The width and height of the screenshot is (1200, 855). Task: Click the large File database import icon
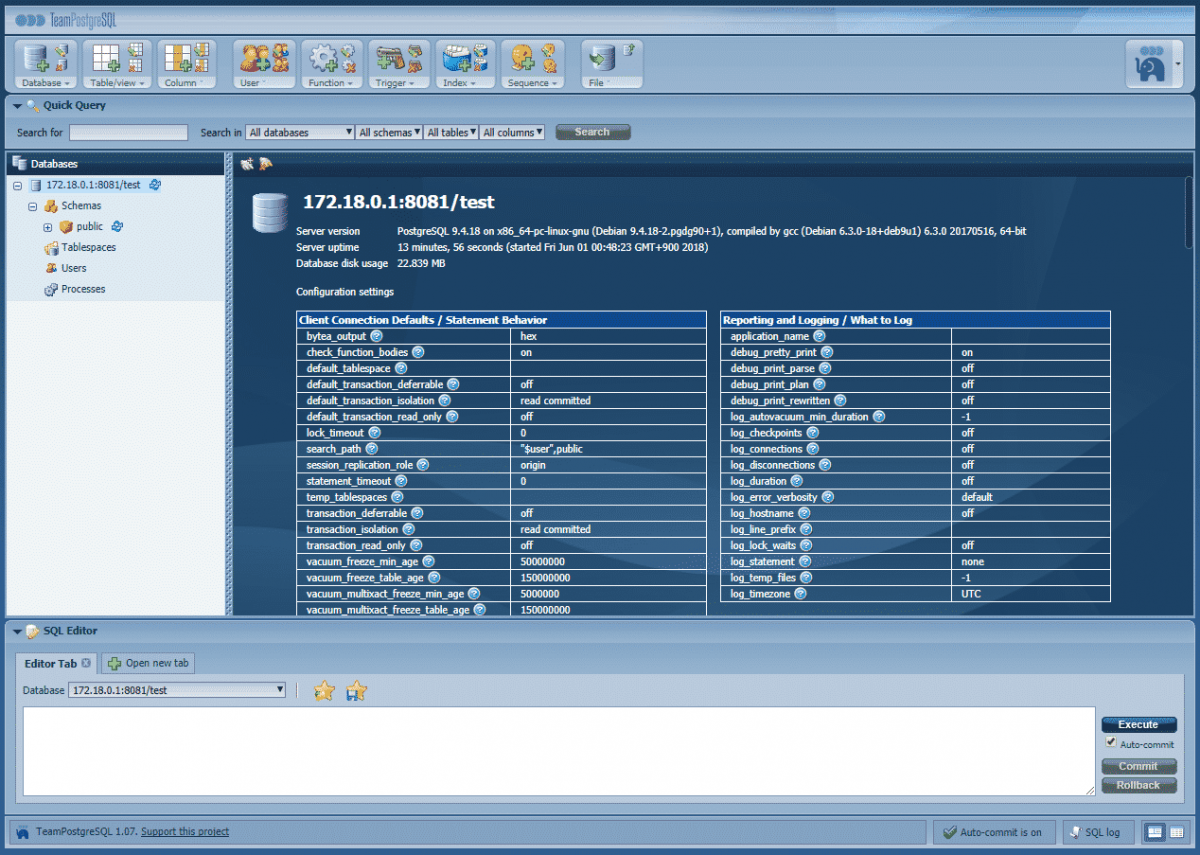tap(601, 60)
